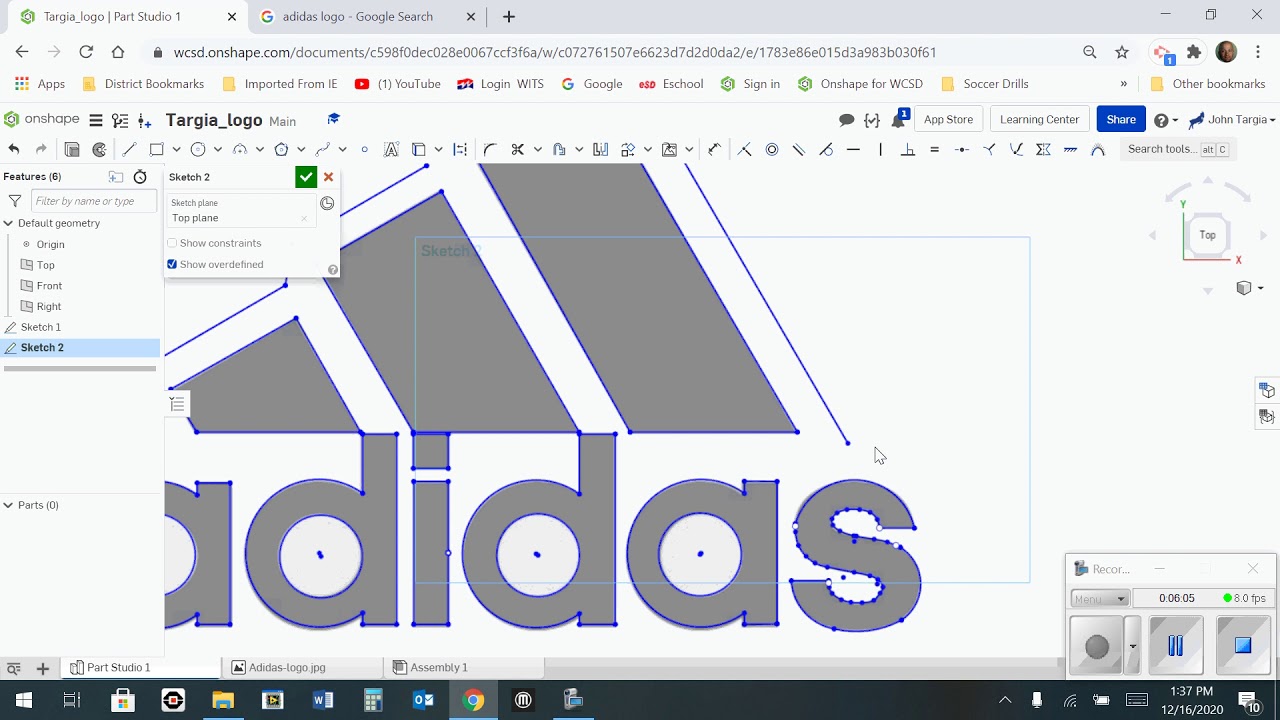Image resolution: width=1280 pixels, height=720 pixels.
Task: Click the Search tools box
Action: 1179,149
